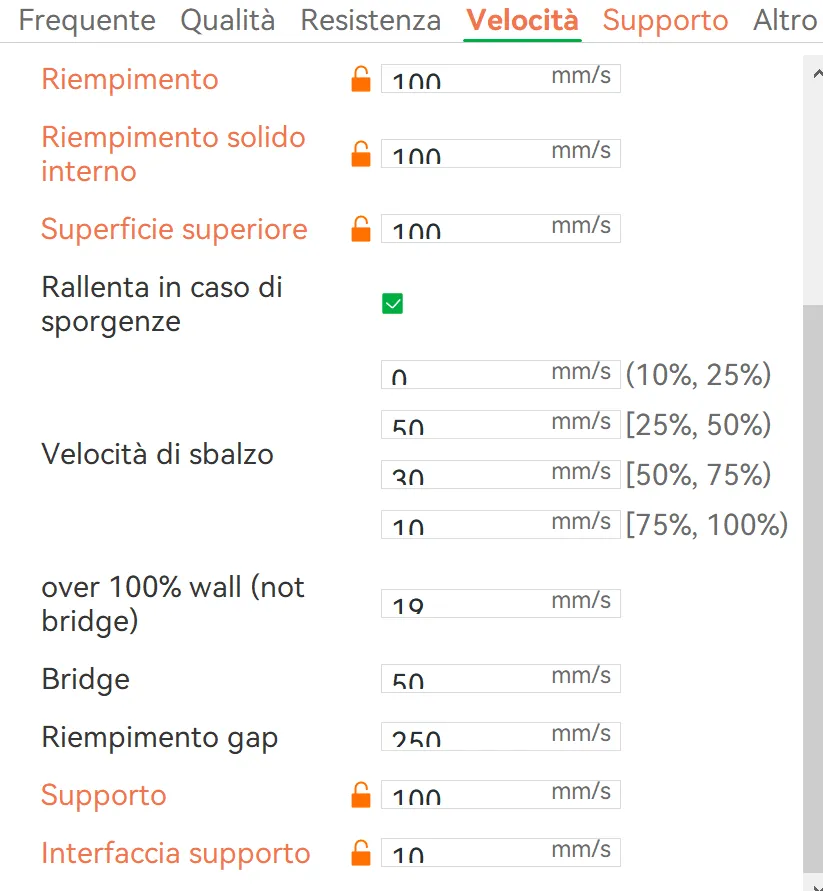Open the Frequente tab
Screen dimensions: 823x891
pyautogui.click(x=87, y=20)
